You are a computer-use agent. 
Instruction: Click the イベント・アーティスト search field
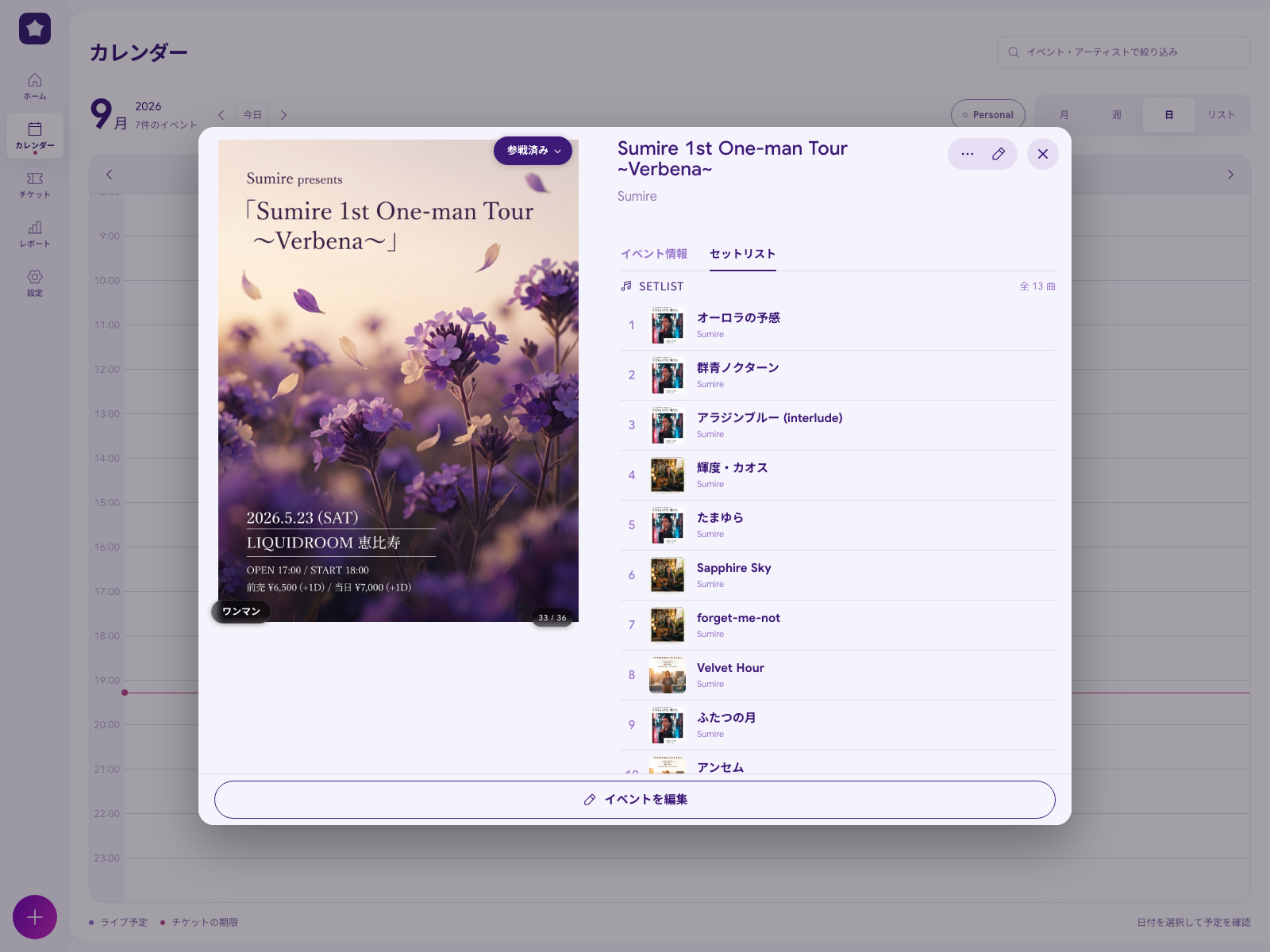[1124, 52]
